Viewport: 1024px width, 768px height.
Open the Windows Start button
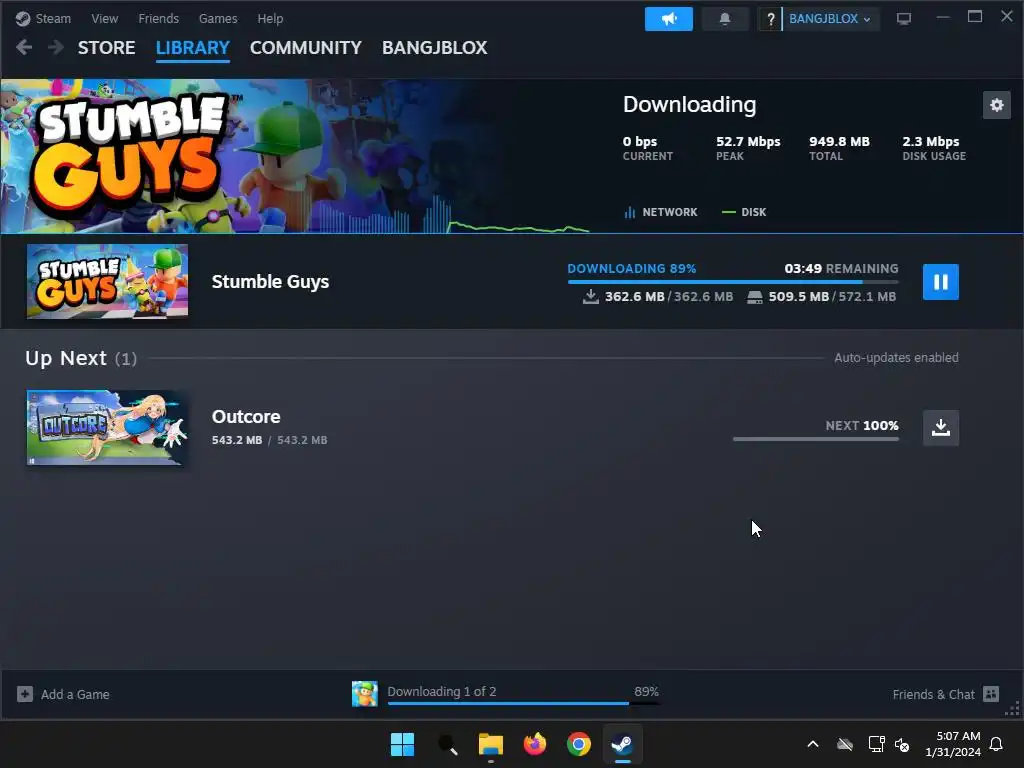(x=402, y=744)
